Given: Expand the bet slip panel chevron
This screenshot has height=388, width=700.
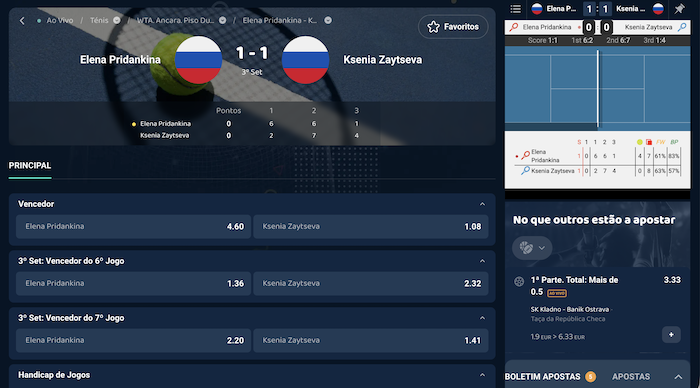Looking at the screenshot, I should (x=678, y=377).
